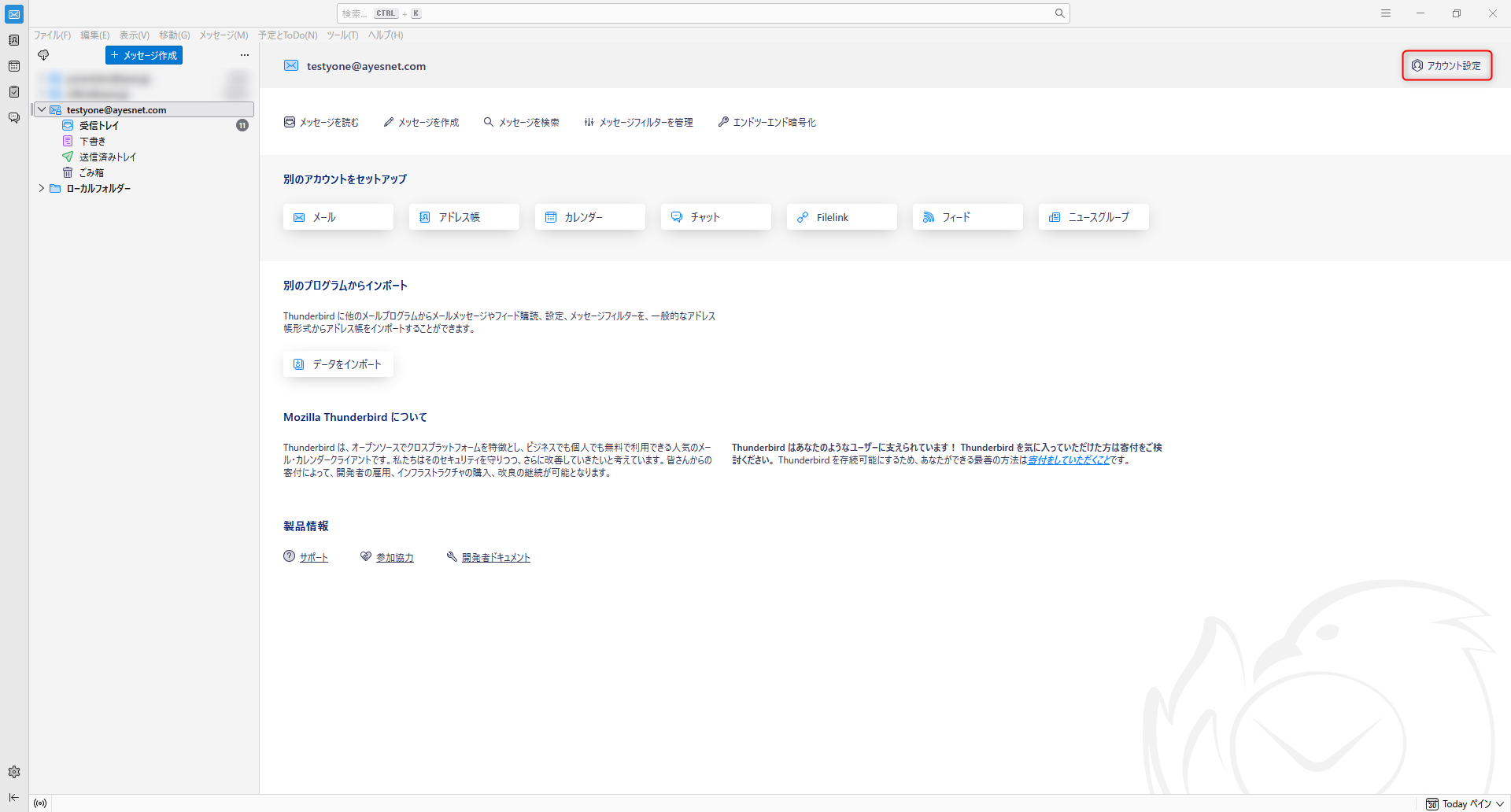Click the testyone@ayesnet.com header title

click(x=366, y=66)
